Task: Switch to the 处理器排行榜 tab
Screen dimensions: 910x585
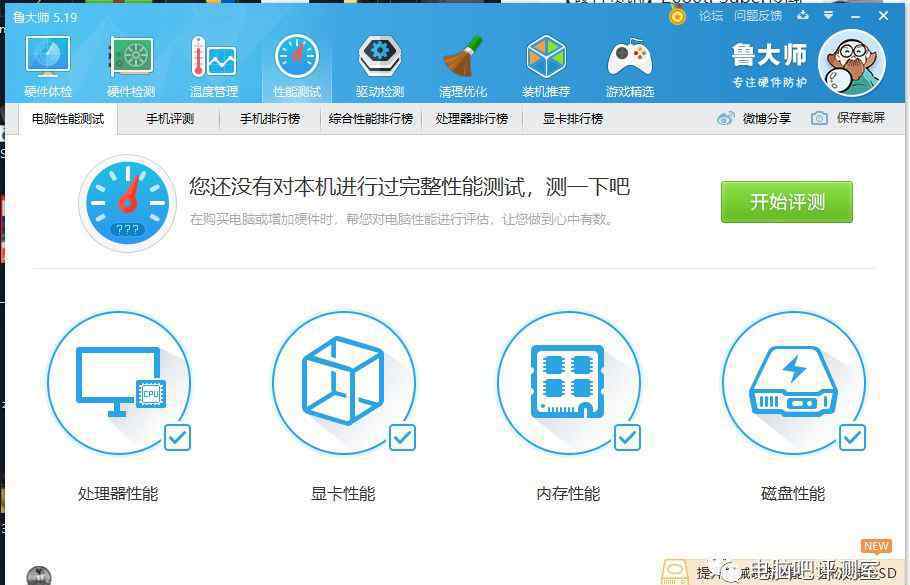Action: 472,119
